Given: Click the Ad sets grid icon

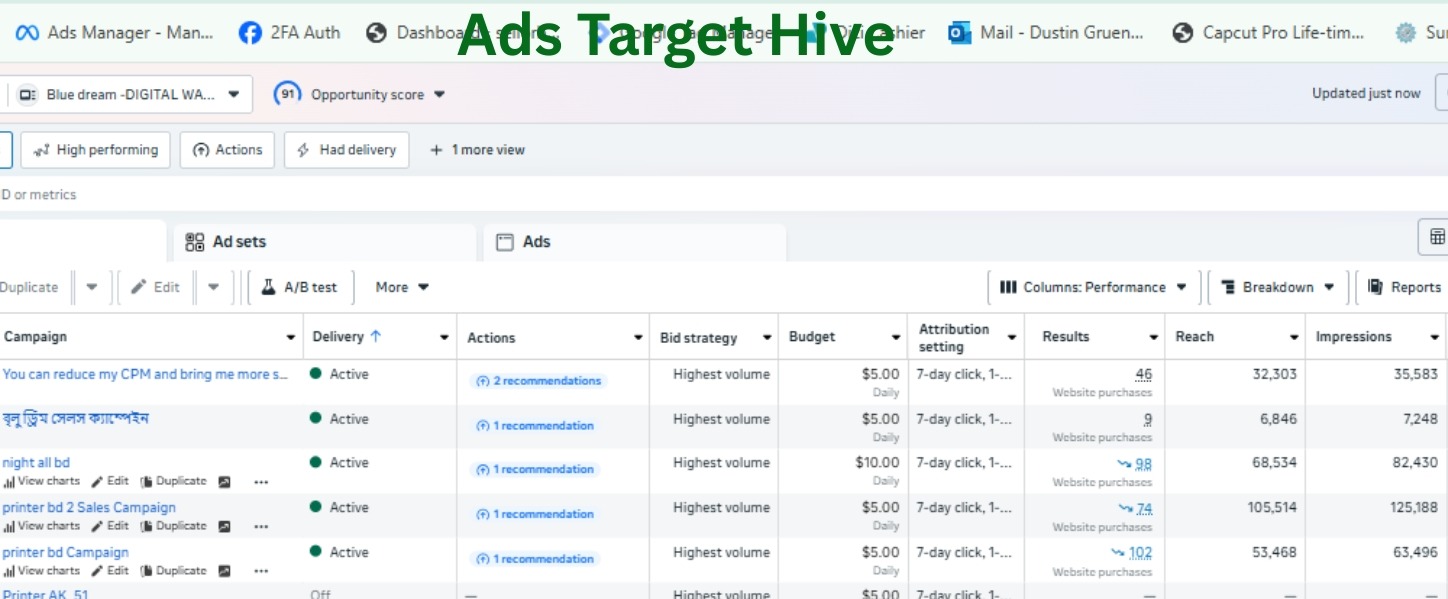Looking at the screenshot, I should coord(195,242).
